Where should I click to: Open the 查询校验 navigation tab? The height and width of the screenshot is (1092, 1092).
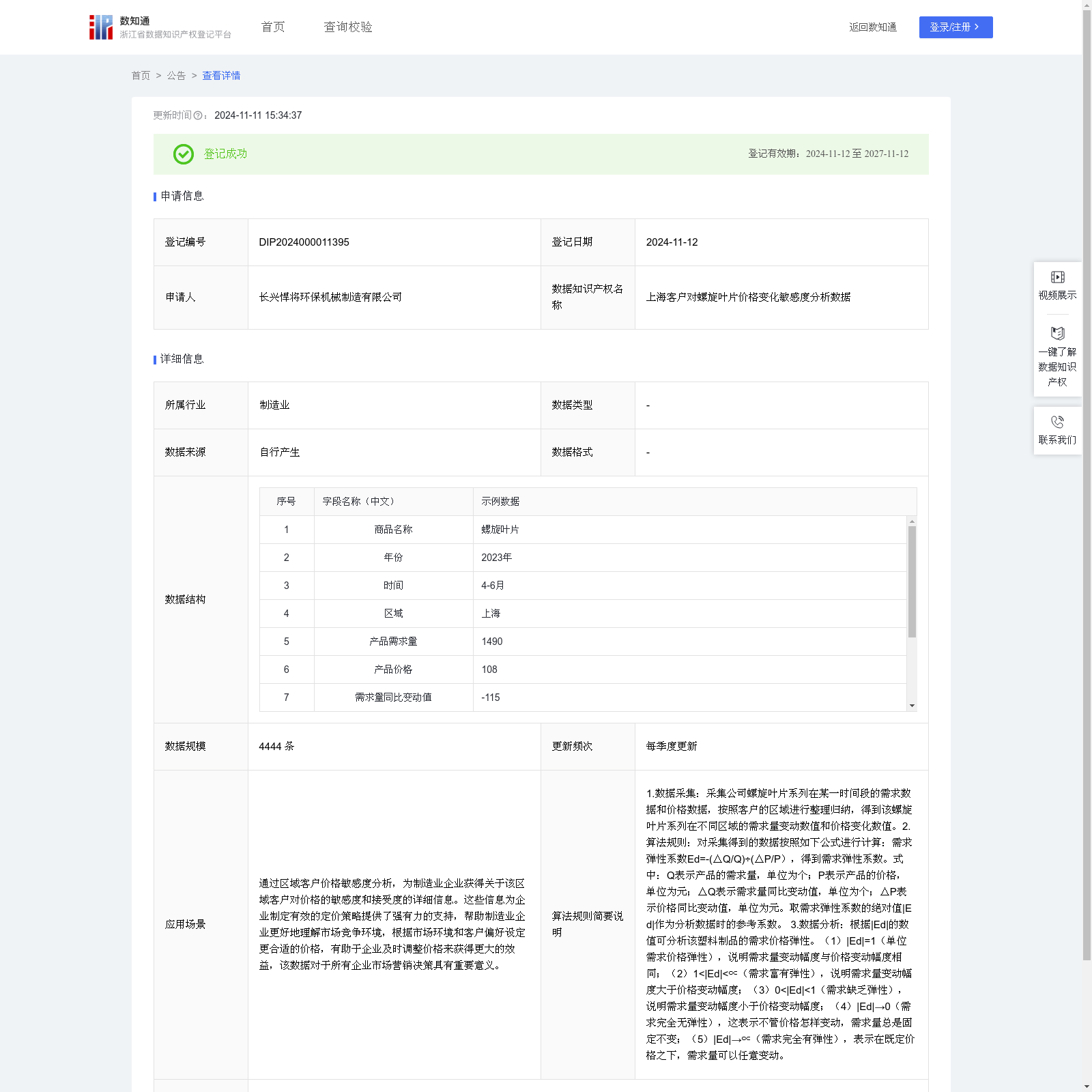tap(347, 27)
